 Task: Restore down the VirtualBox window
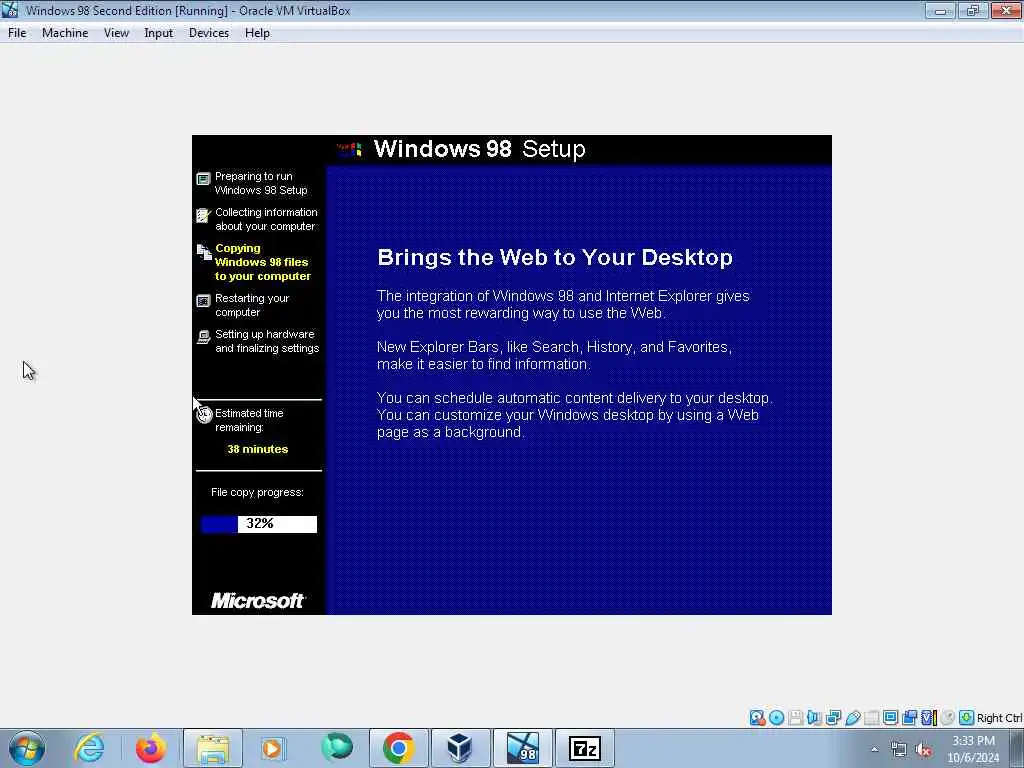pos(972,10)
